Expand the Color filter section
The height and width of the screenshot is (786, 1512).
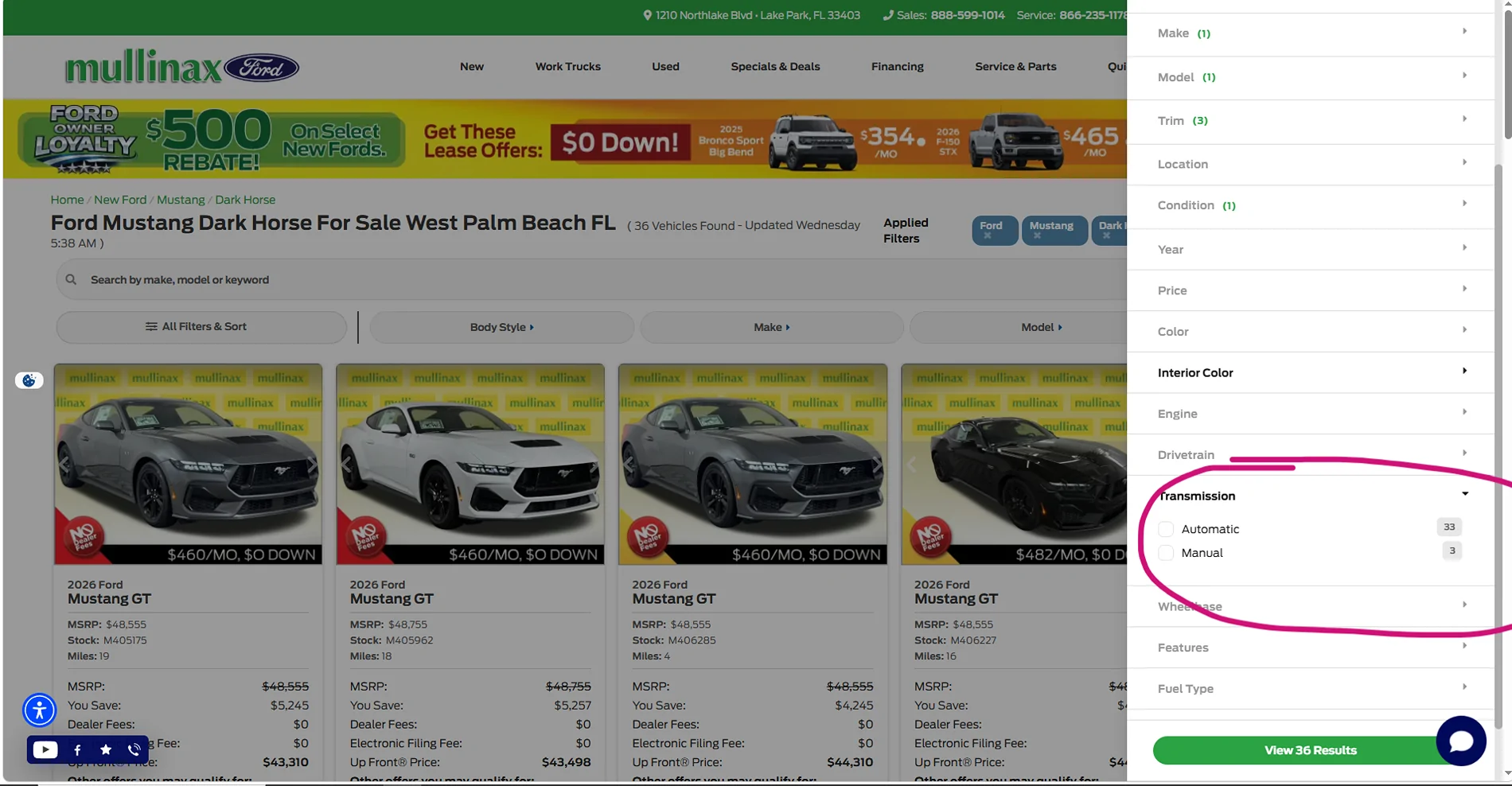point(1310,332)
